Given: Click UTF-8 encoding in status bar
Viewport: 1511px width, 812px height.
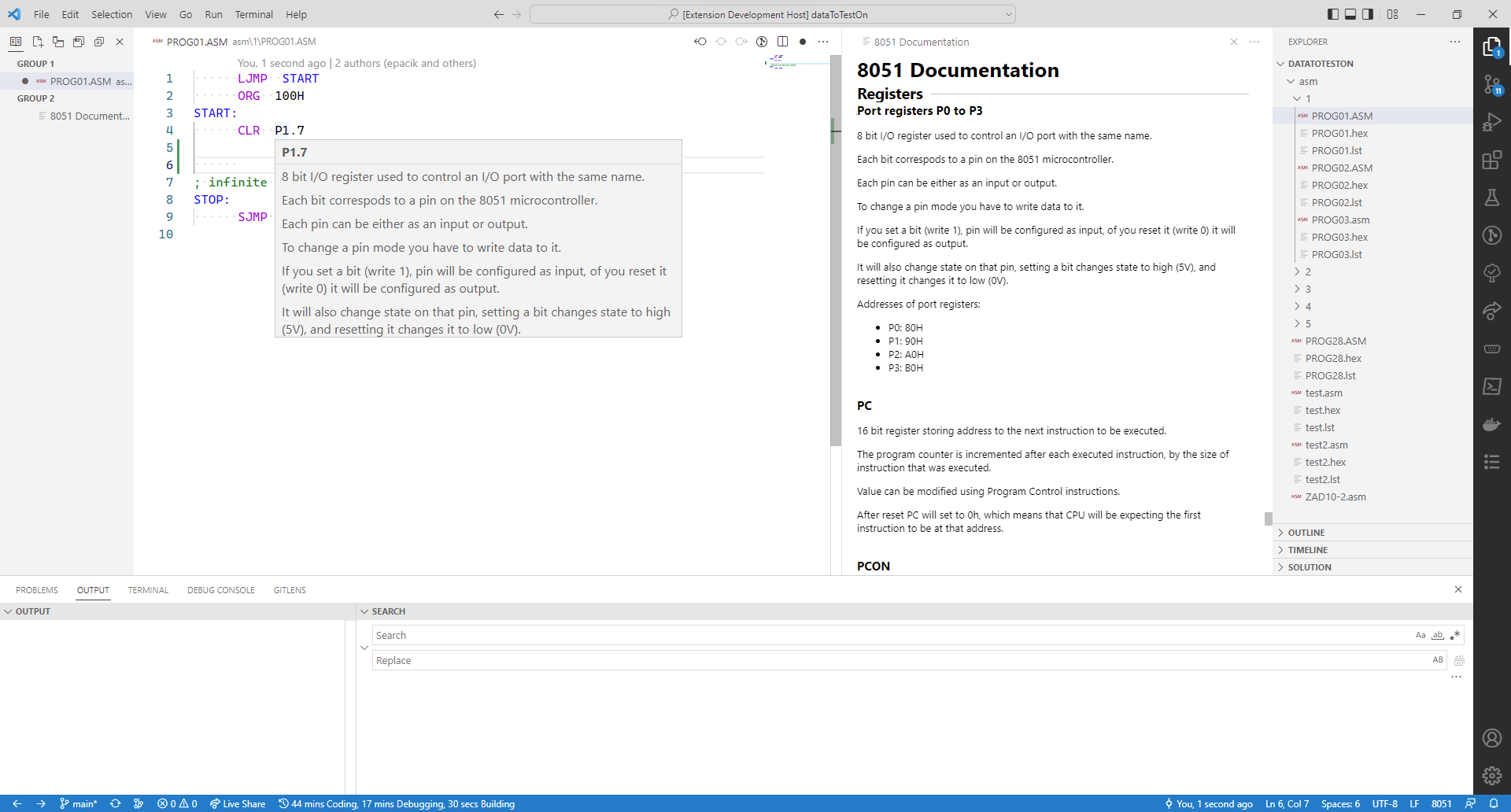Looking at the screenshot, I should tap(1385, 803).
